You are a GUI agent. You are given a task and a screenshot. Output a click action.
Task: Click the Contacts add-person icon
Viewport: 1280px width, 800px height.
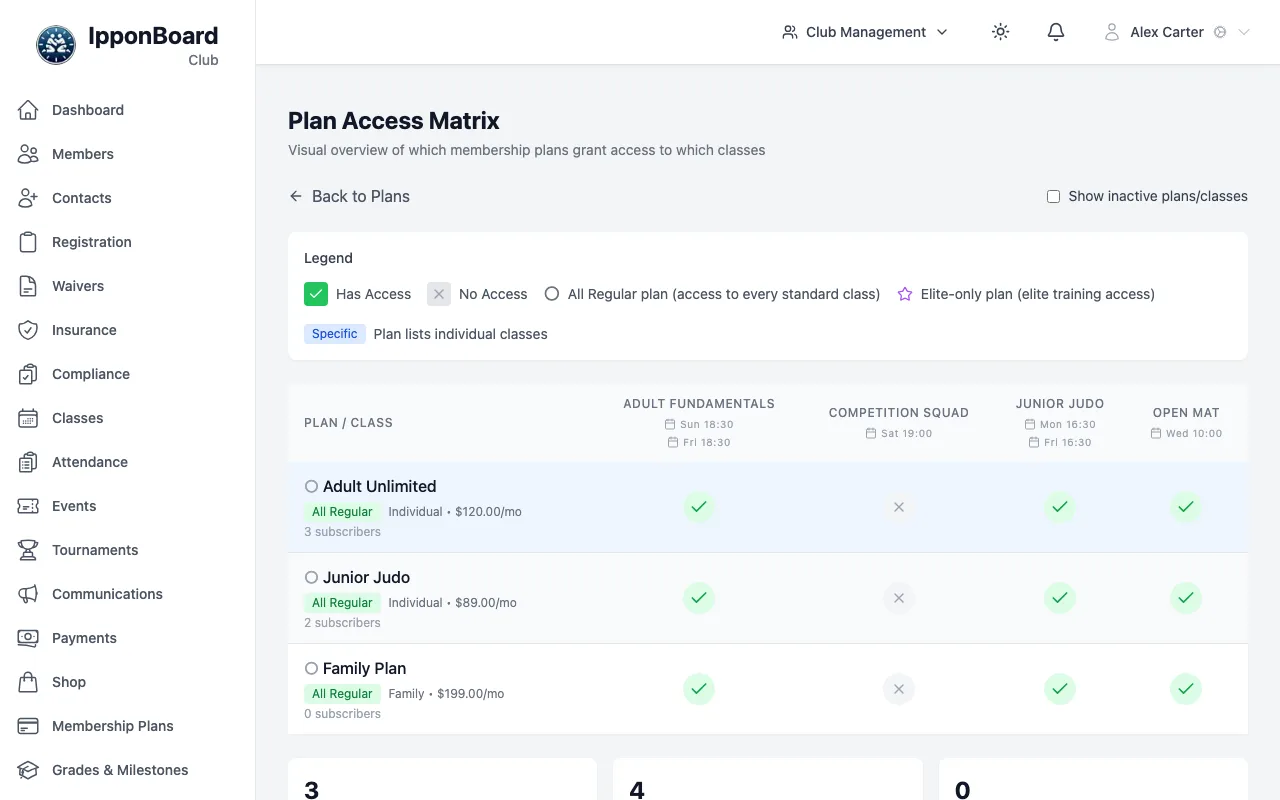(x=28, y=198)
